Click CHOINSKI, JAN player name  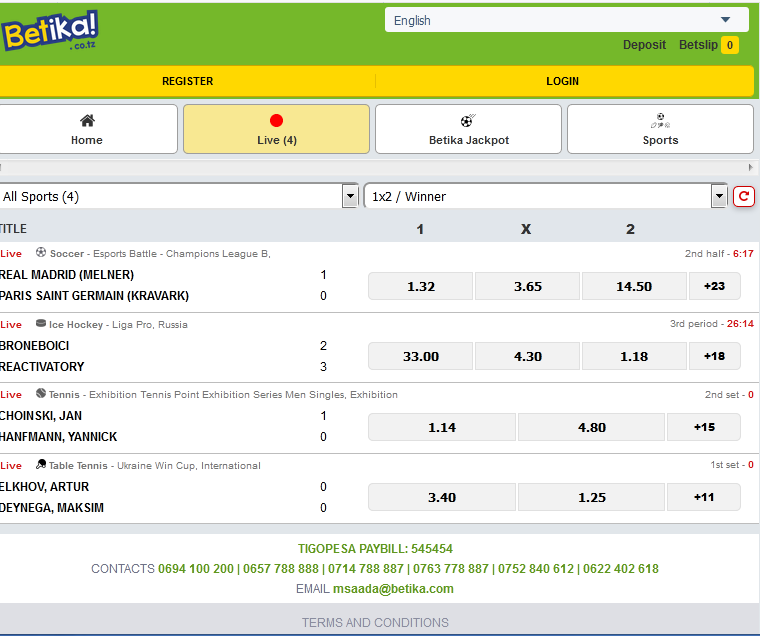(41, 416)
